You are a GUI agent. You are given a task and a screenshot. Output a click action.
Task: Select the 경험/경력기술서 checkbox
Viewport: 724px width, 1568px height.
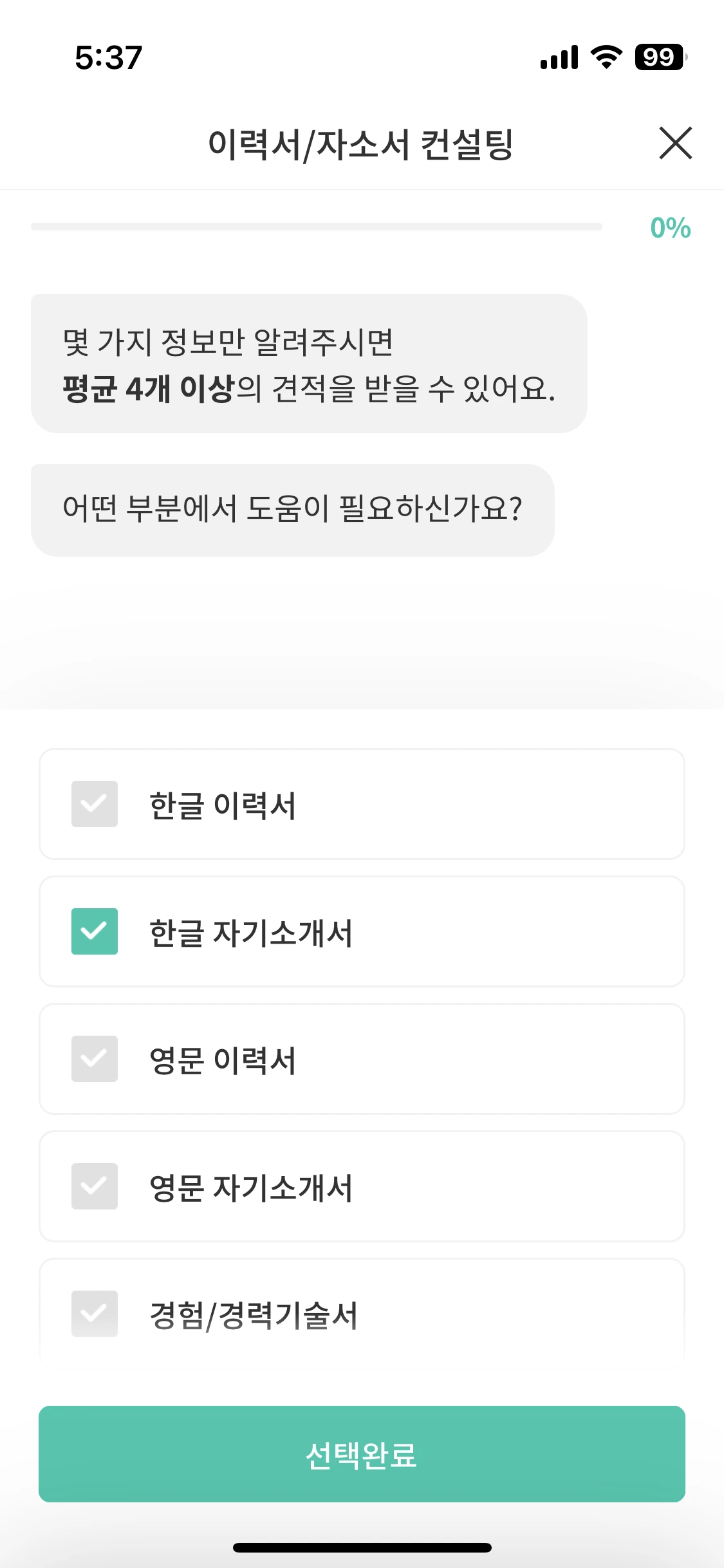coord(95,1314)
